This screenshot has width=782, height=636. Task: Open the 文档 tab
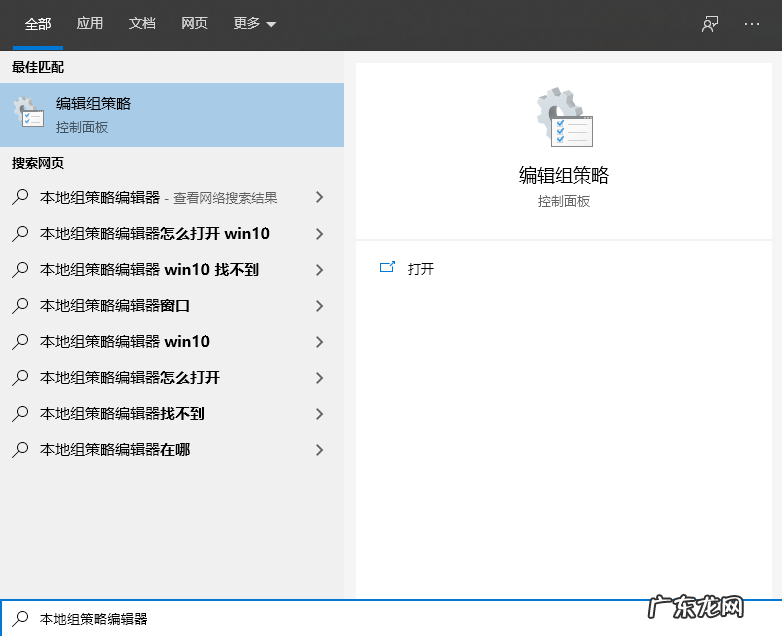coord(142,23)
